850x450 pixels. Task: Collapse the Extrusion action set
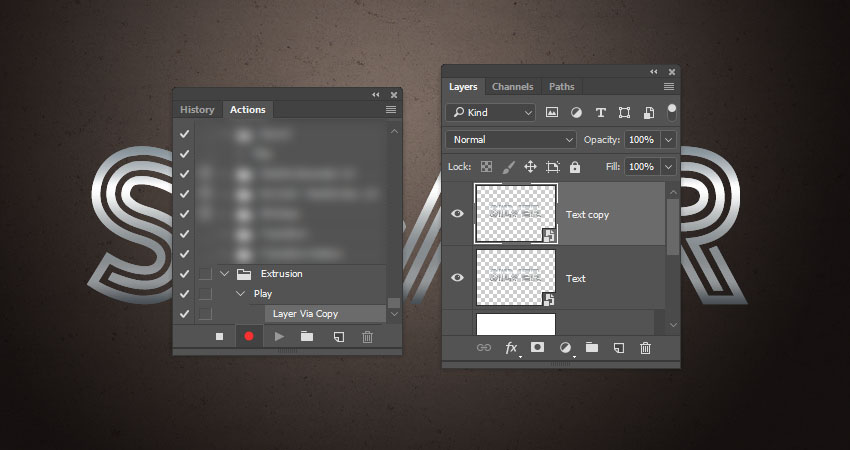[x=224, y=273]
